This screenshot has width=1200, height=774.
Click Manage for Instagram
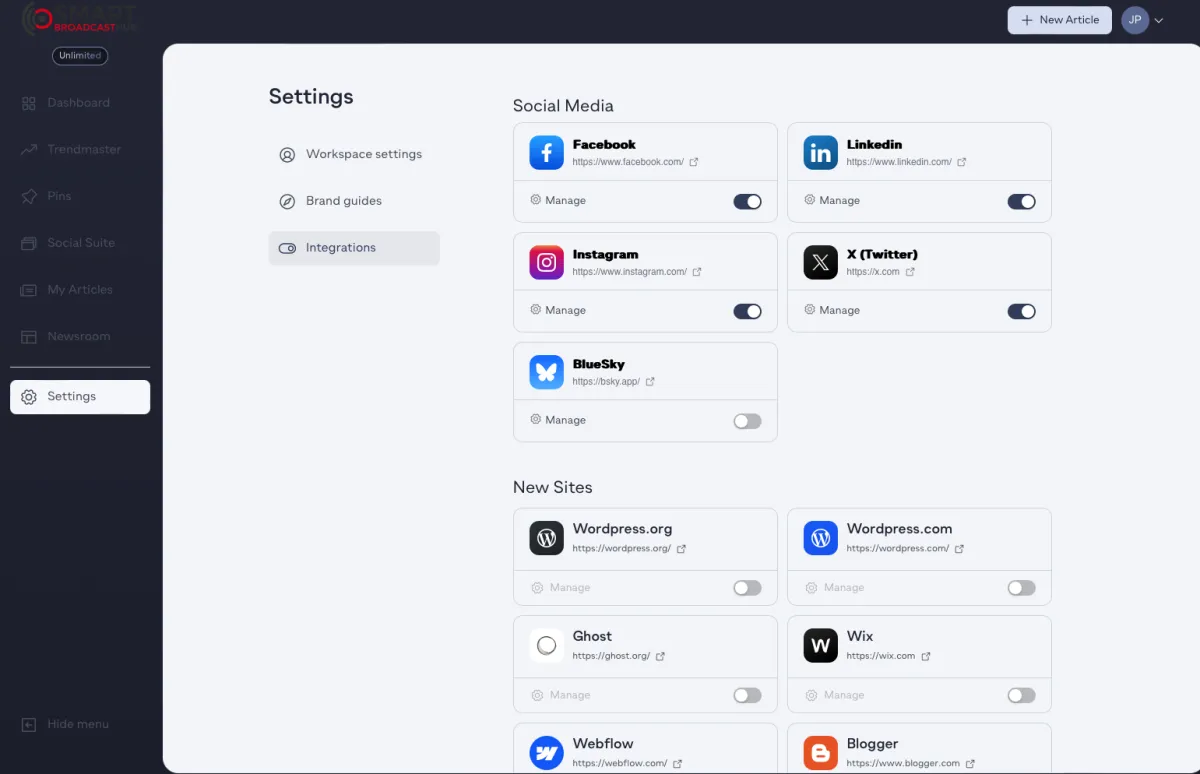[558, 311]
